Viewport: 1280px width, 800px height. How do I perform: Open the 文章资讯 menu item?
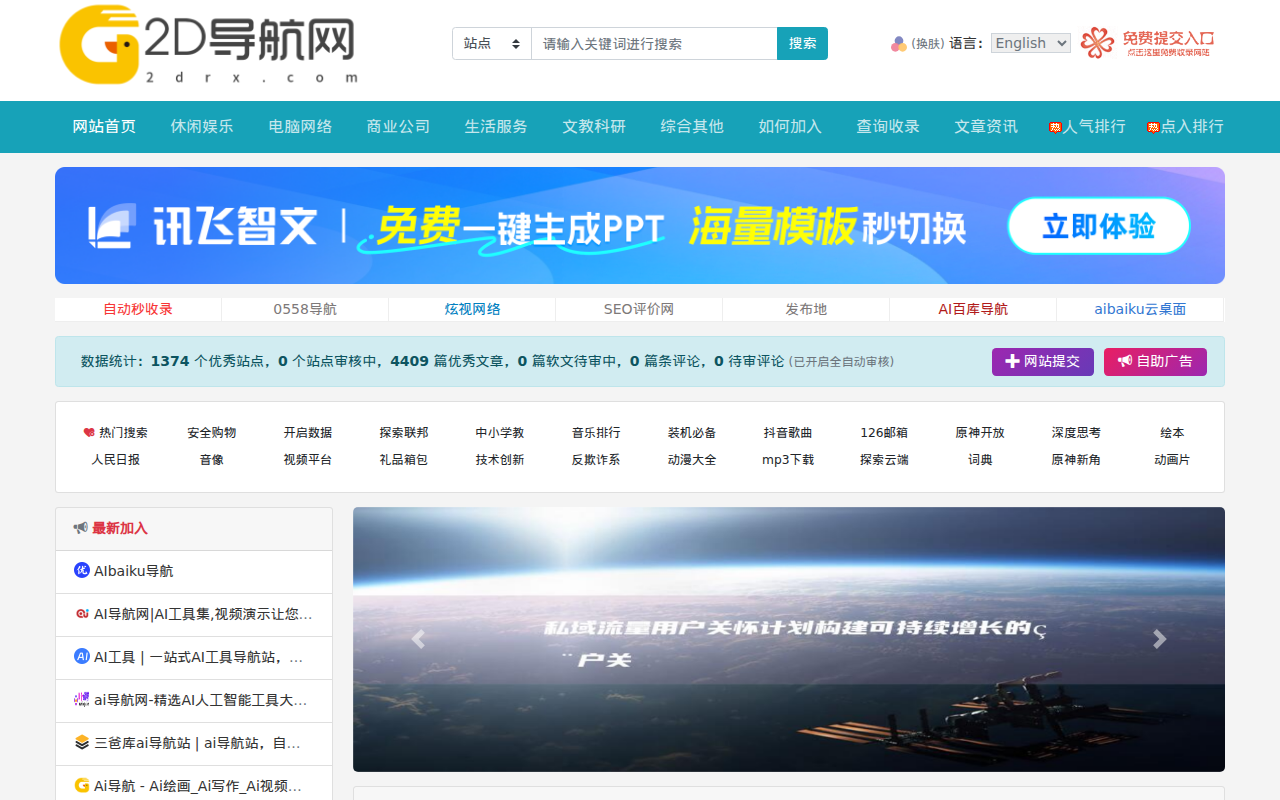point(985,127)
